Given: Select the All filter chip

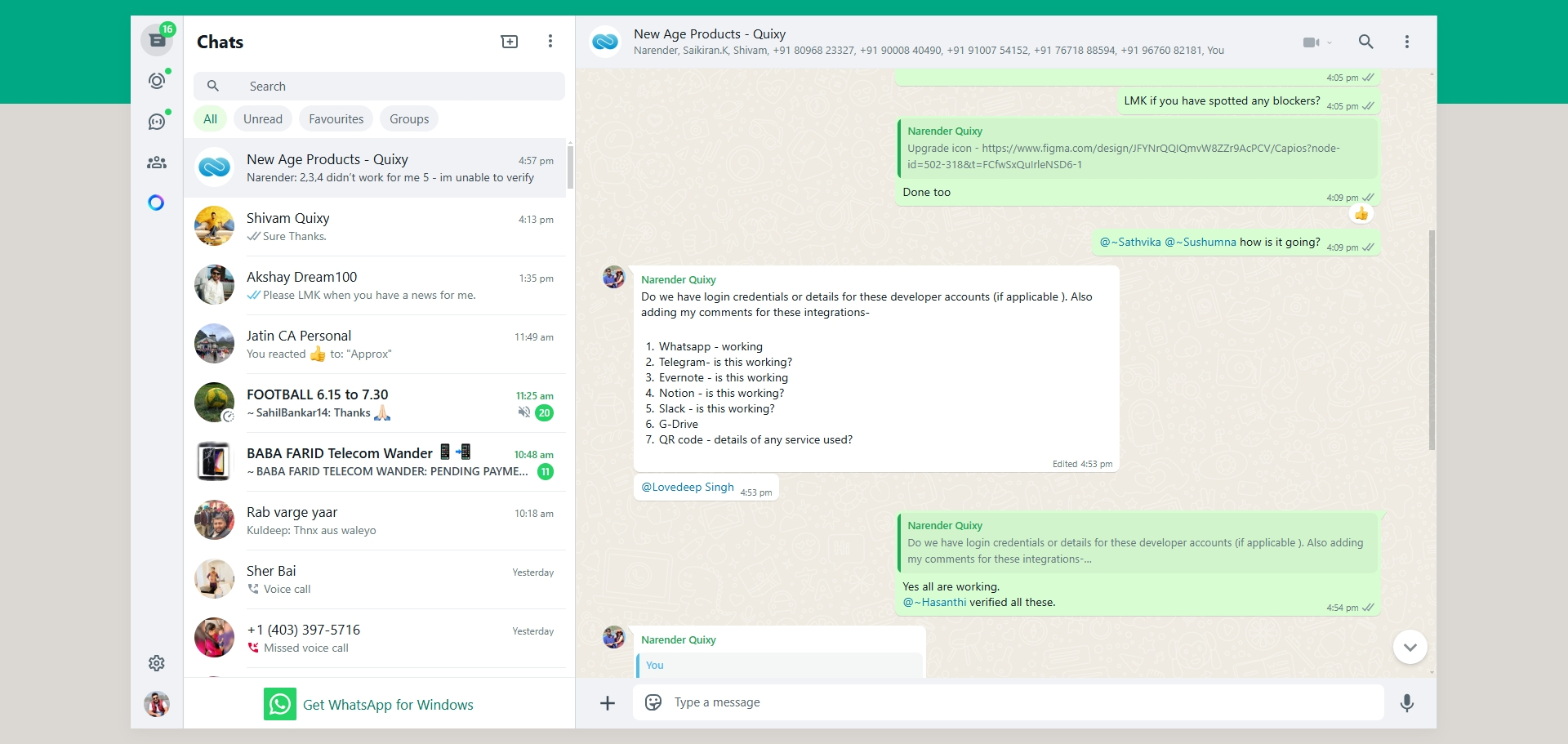Looking at the screenshot, I should (x=210, y=118).
